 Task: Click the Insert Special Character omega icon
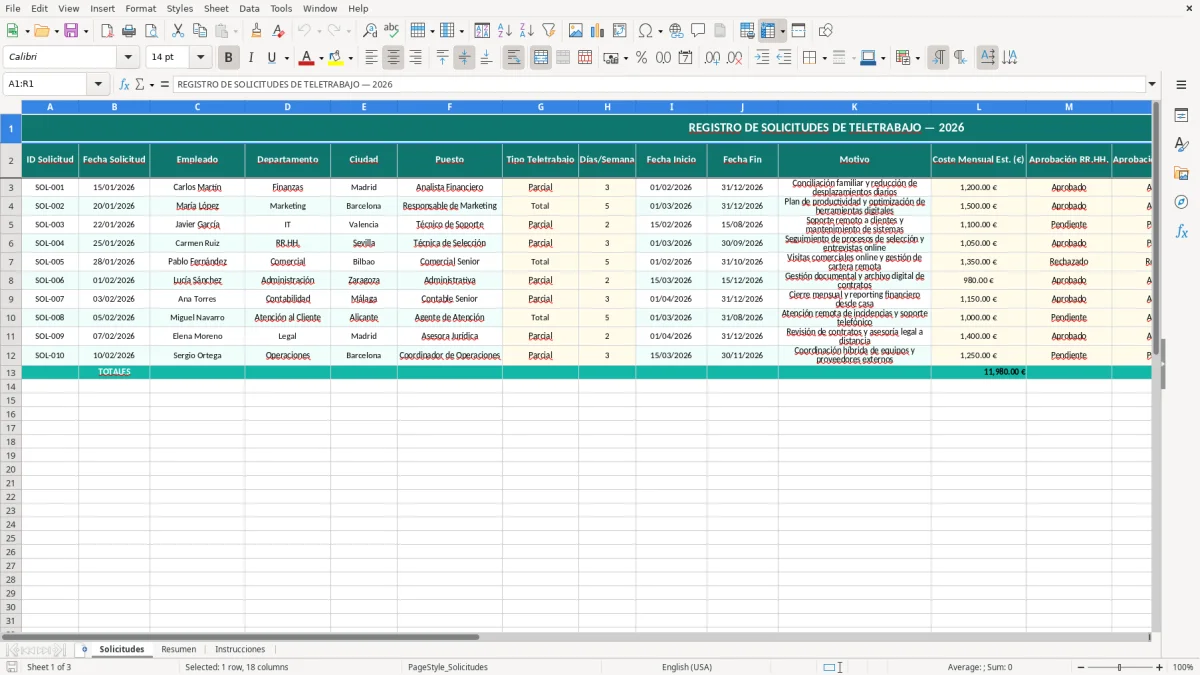[646, 31]
